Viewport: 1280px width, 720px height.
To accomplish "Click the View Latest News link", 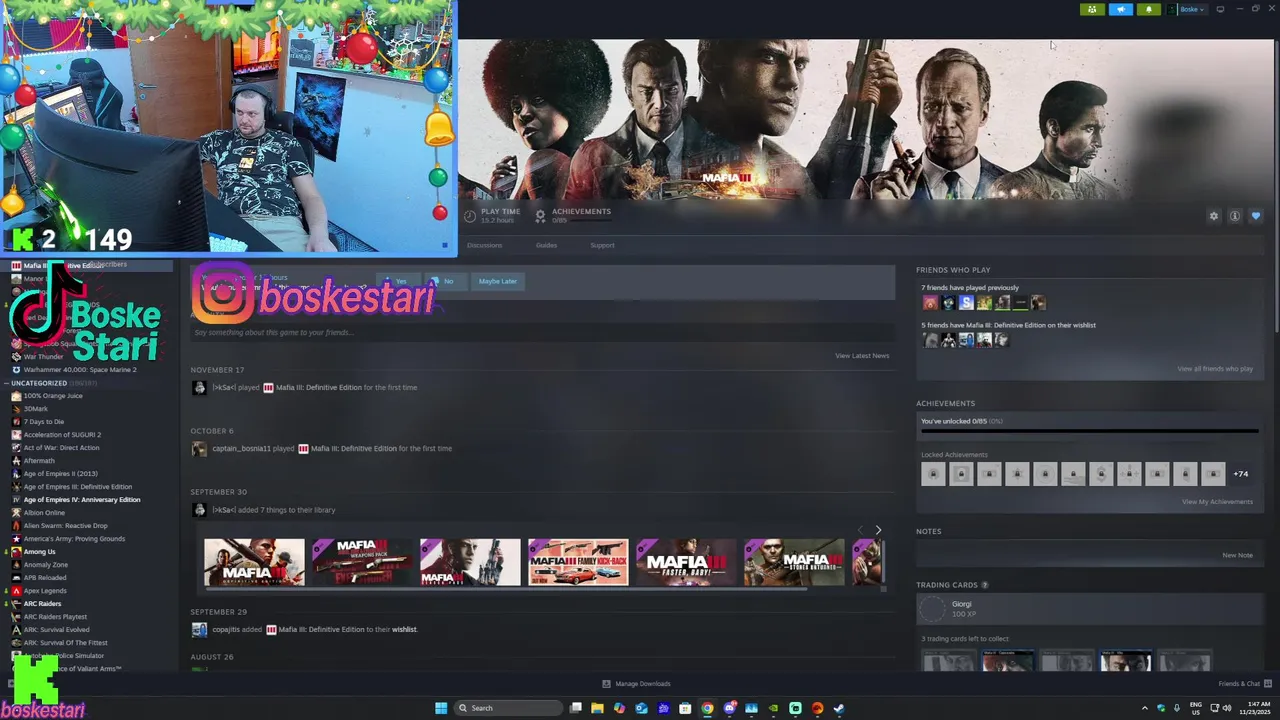I will click(862, 356).
